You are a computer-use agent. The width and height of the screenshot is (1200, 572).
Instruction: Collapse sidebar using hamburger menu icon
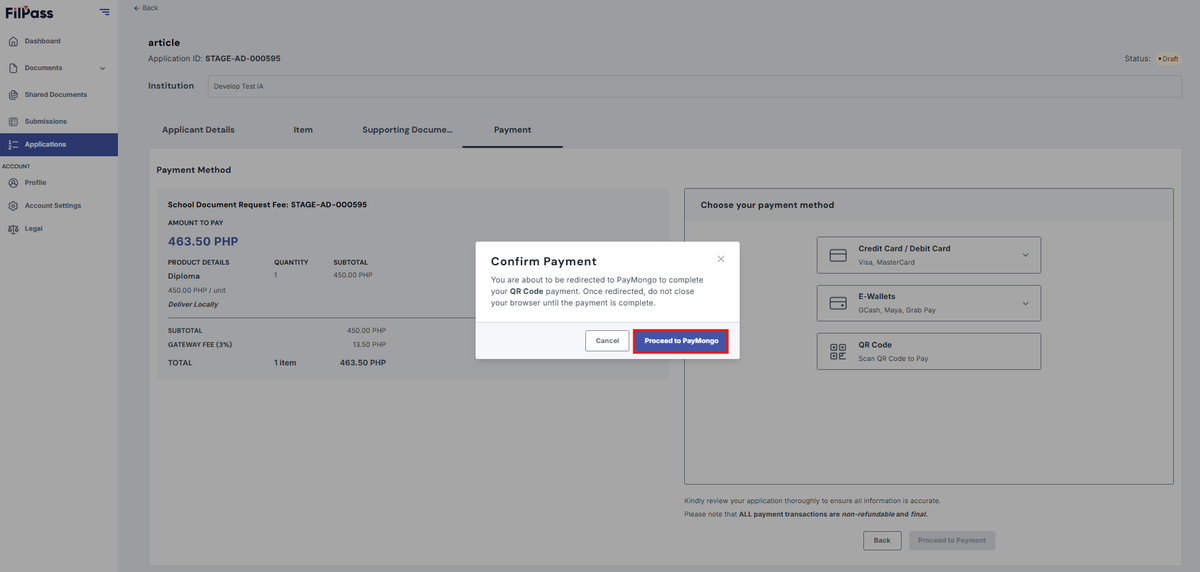coord(105,12)
